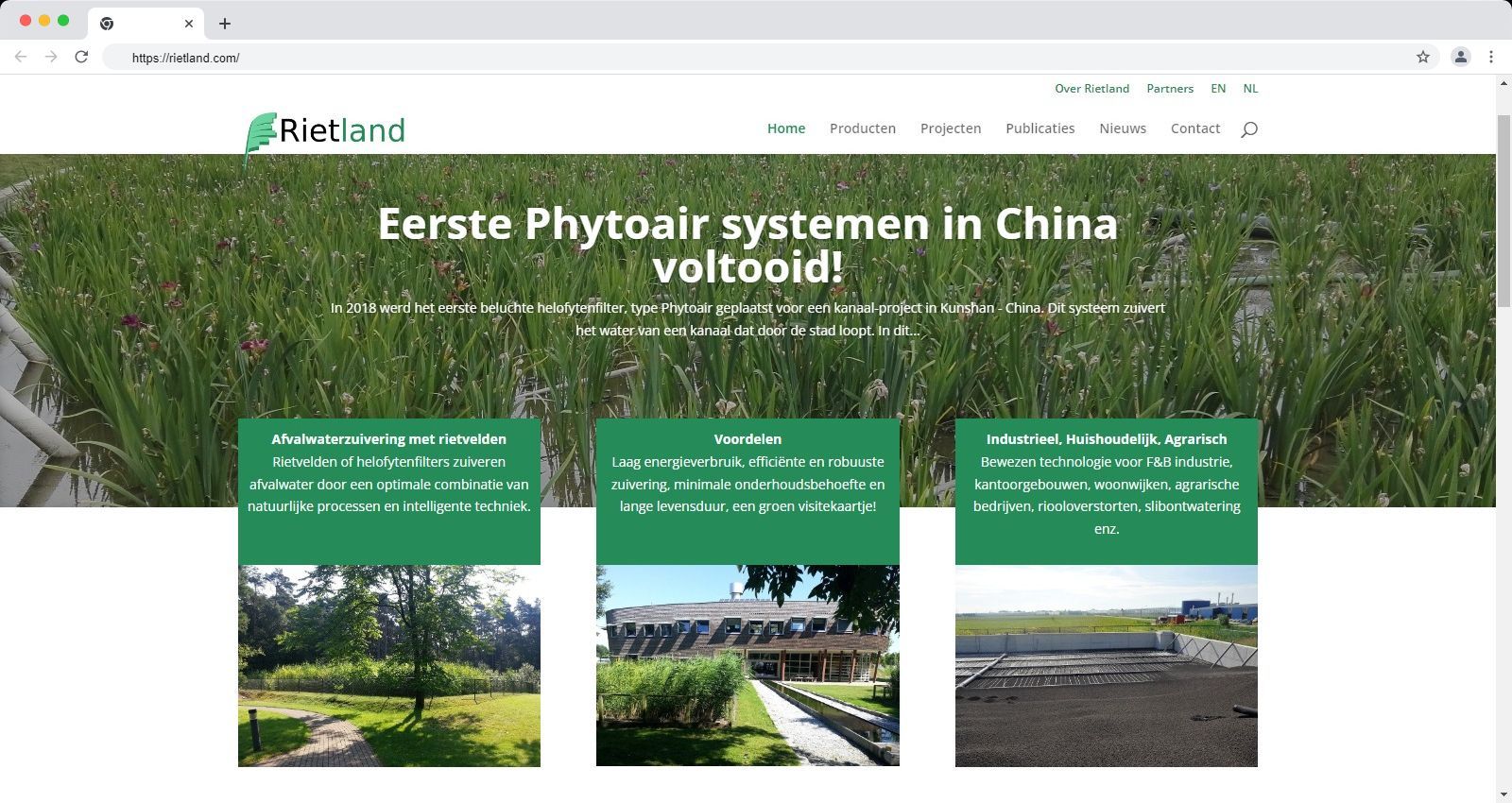Navigate to the Nieuws menu item
The width and height of the screenshot is (1512, 803).
(x=1123, y=128)
